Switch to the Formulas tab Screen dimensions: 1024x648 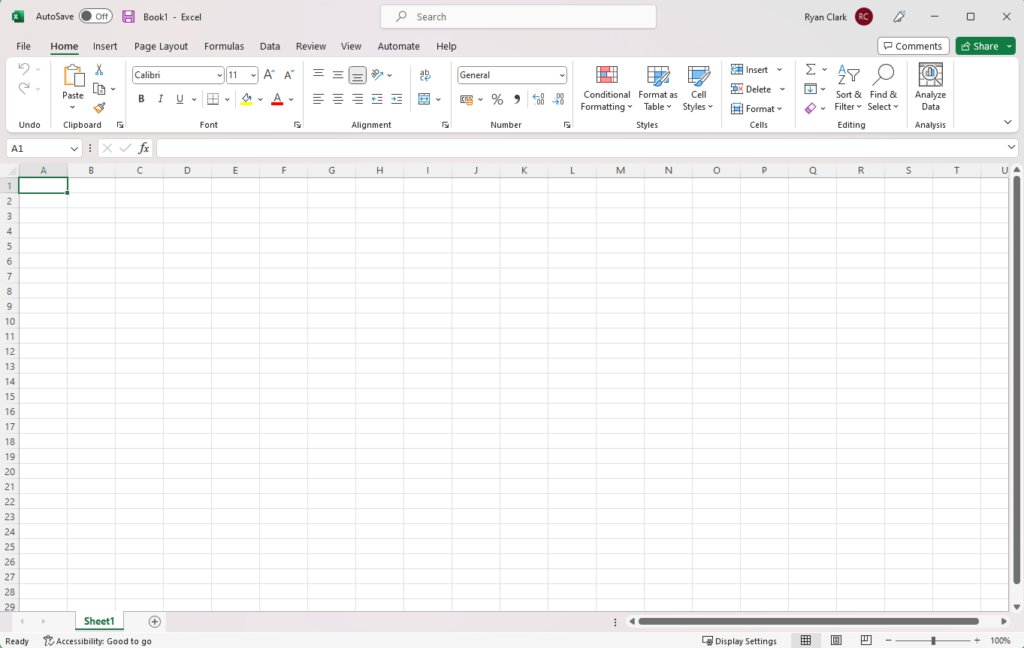point(224,46)
